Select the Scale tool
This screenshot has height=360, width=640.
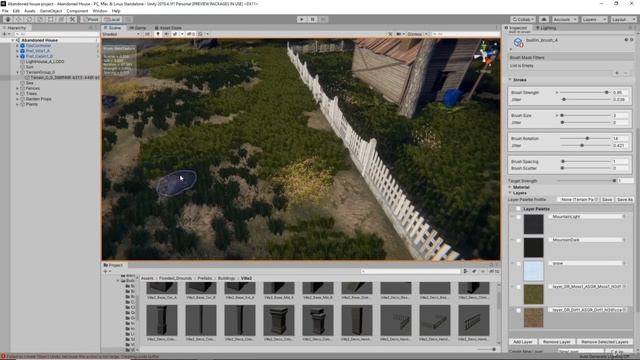tap(40, 19)
